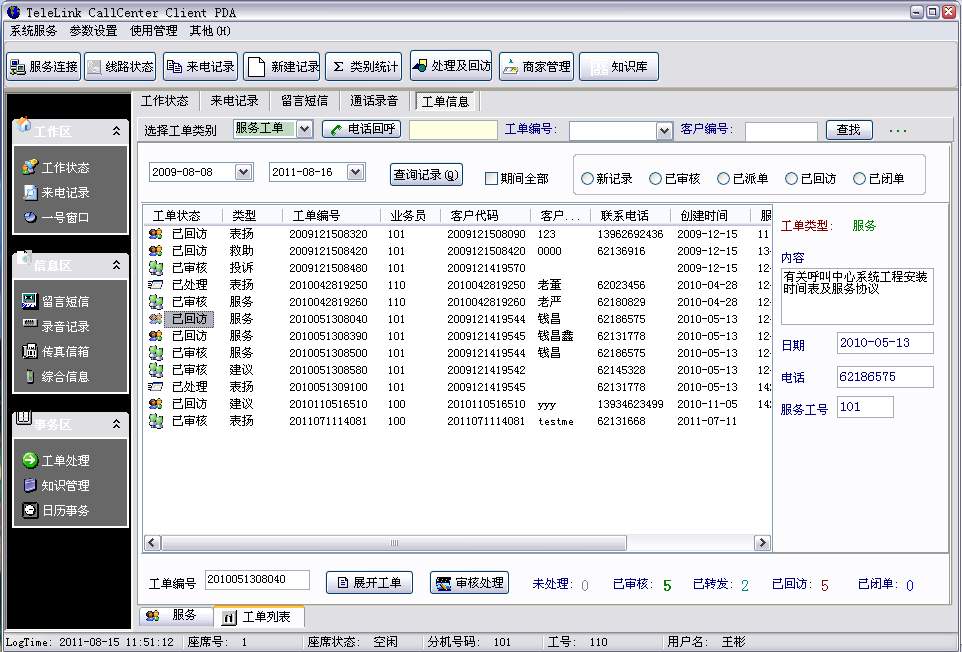Open the 选择工单类别 dropdown
This screenshot has height=652, width=962.
click(304, 129)
